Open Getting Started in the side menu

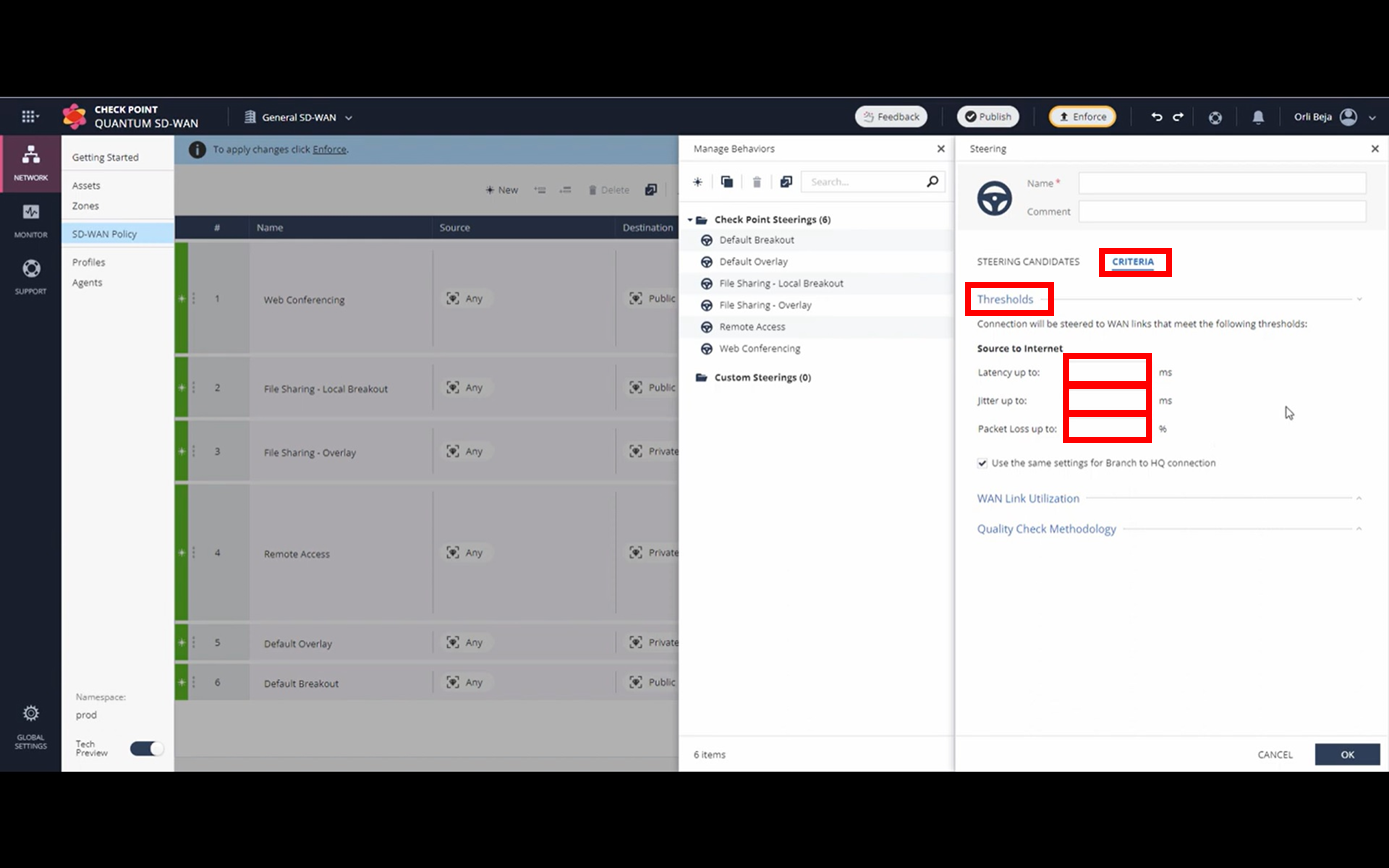pyautogui.click(x=105, y=157)
